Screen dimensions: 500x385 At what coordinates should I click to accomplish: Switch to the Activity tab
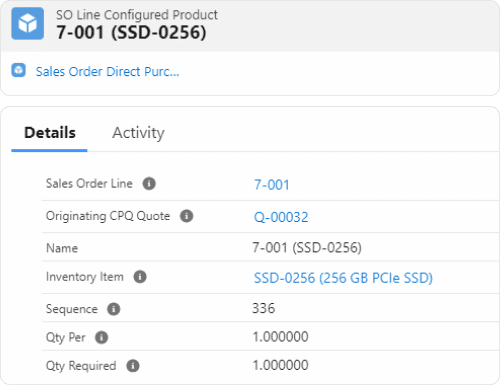point(138,133)
